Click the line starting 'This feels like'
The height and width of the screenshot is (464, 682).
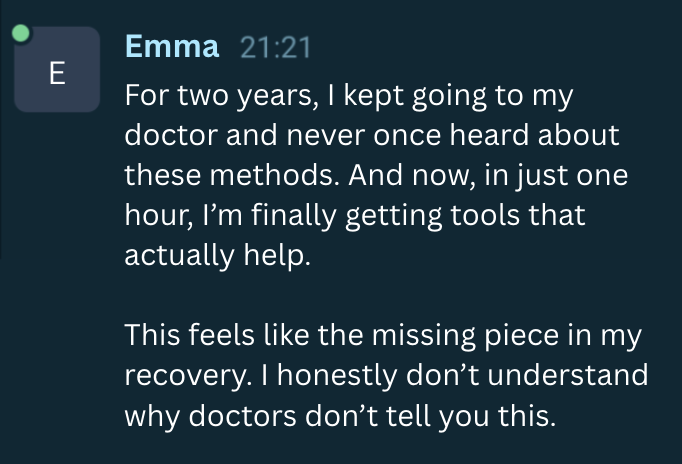point(383,335)
